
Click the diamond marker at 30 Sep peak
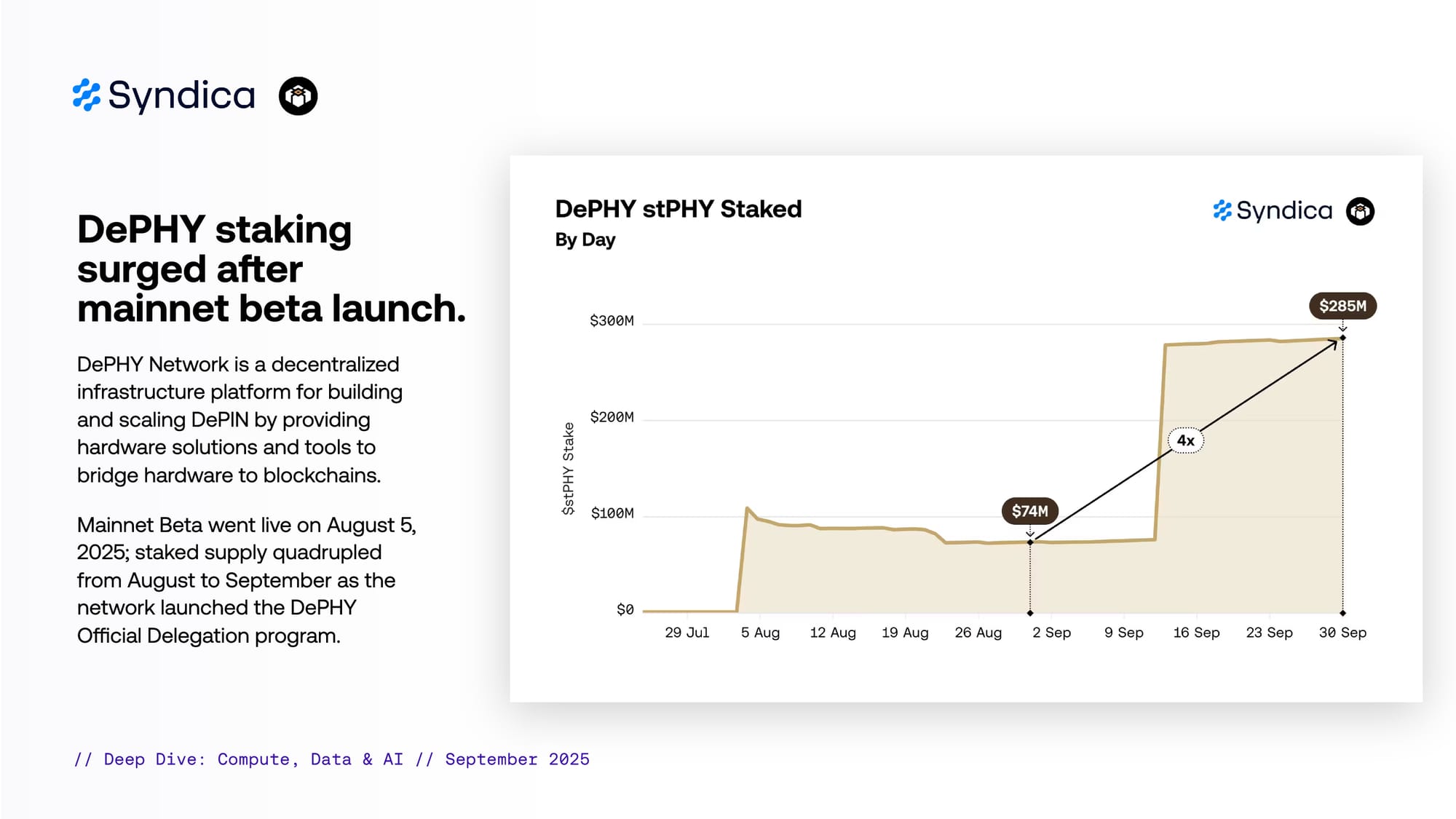[x=1343, y=338]
